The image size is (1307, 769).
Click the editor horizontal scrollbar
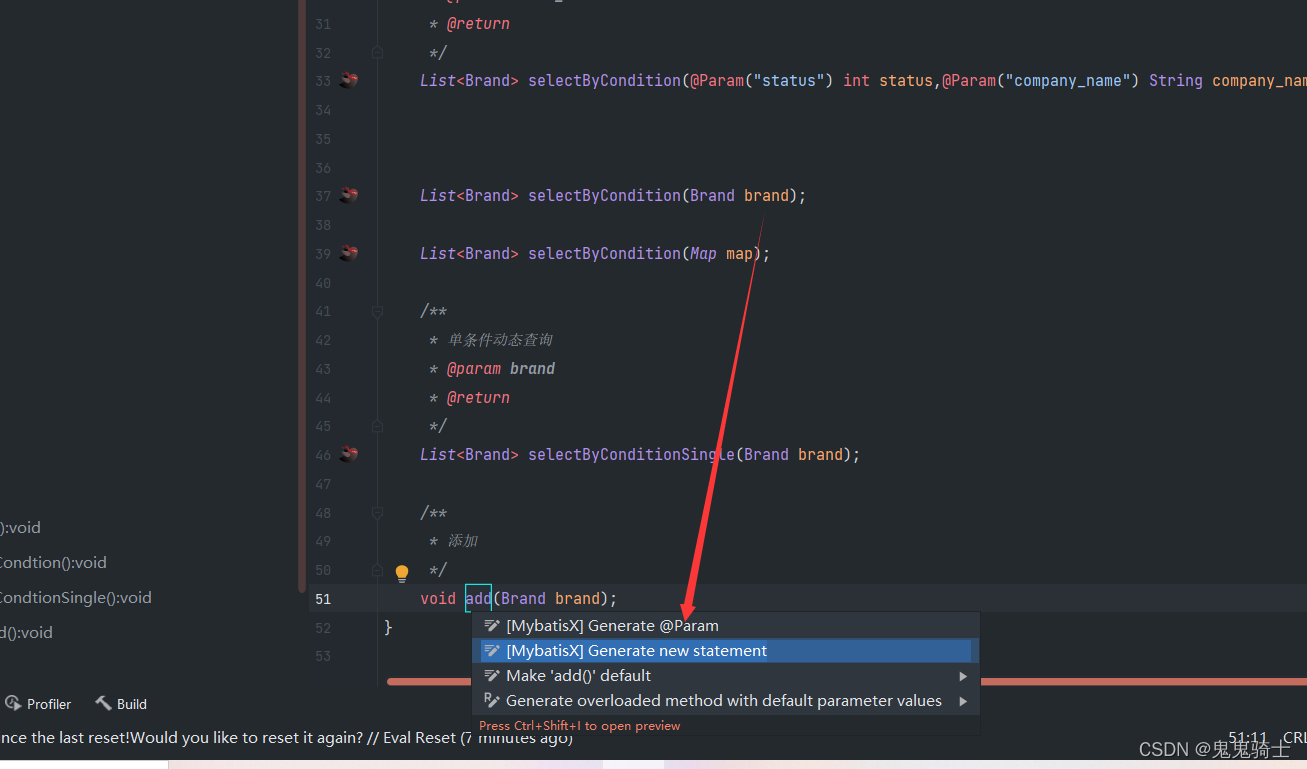(846, 682)
